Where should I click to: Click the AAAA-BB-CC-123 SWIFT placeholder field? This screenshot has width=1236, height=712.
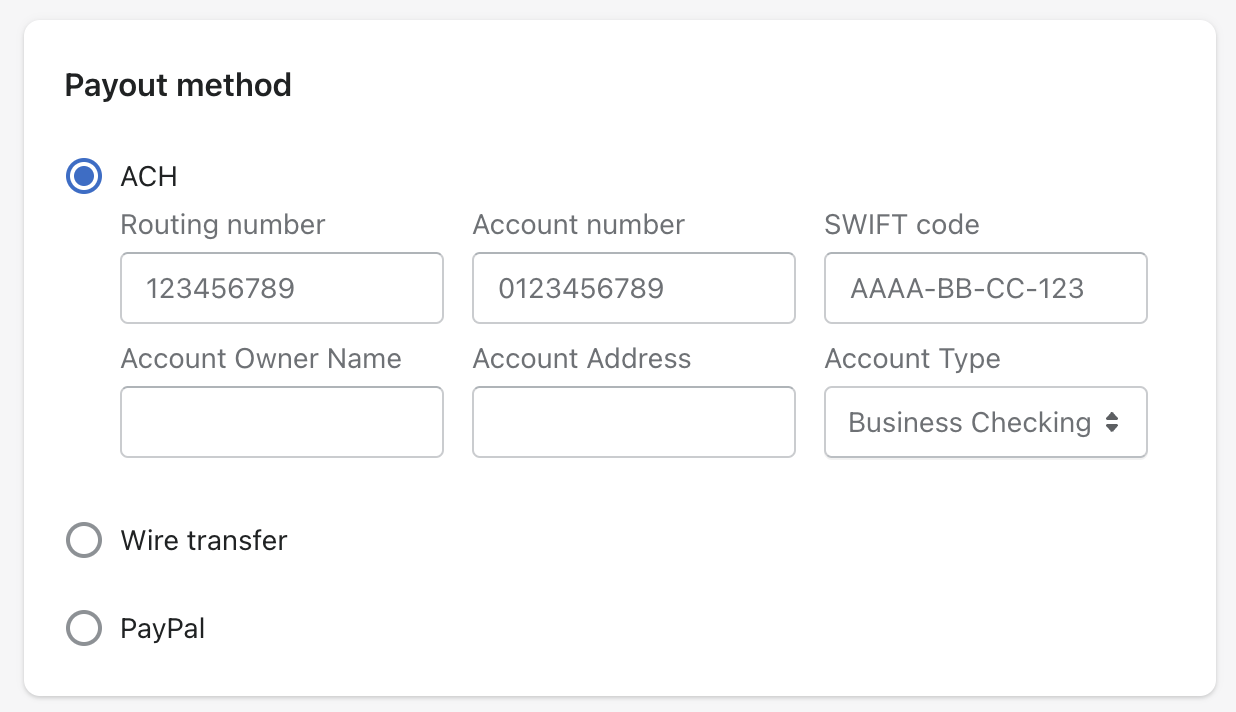click(x=985, y=288)
